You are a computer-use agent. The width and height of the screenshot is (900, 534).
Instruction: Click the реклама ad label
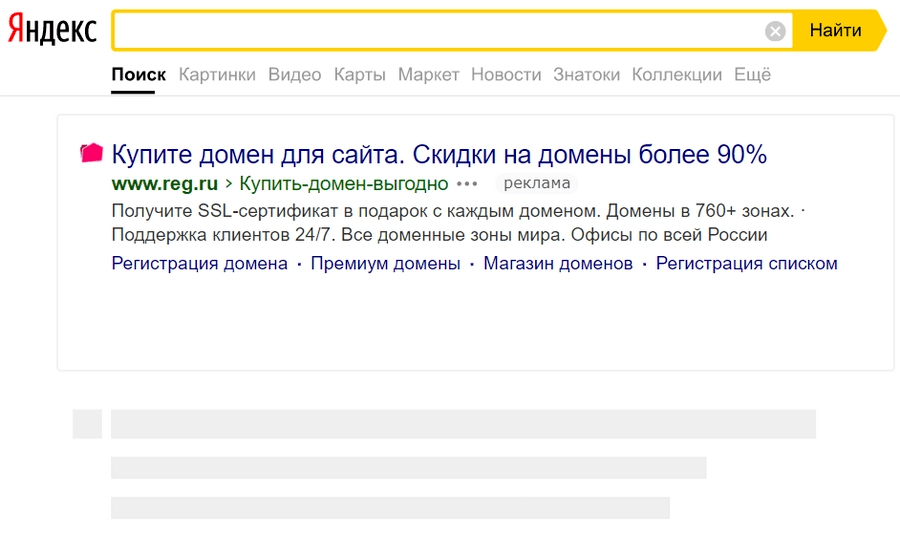[x=537, y=183]
